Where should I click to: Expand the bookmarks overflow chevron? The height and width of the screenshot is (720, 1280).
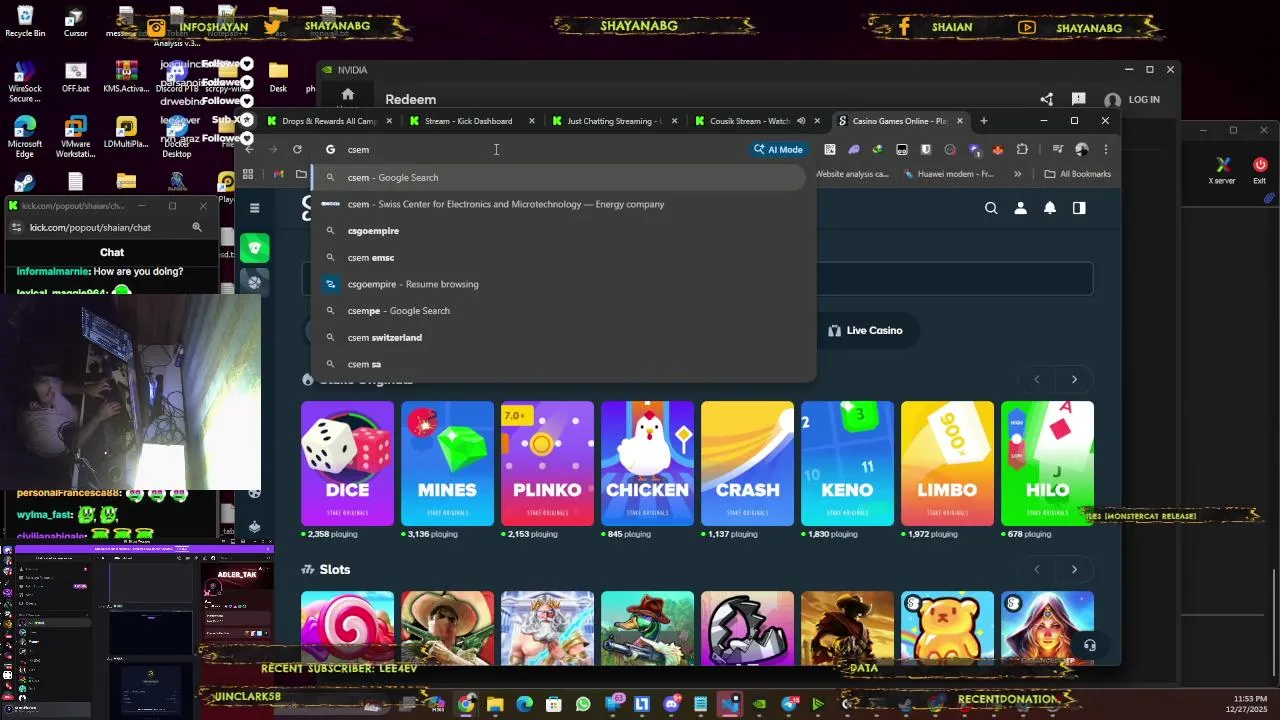click(x=1017, y=174)
